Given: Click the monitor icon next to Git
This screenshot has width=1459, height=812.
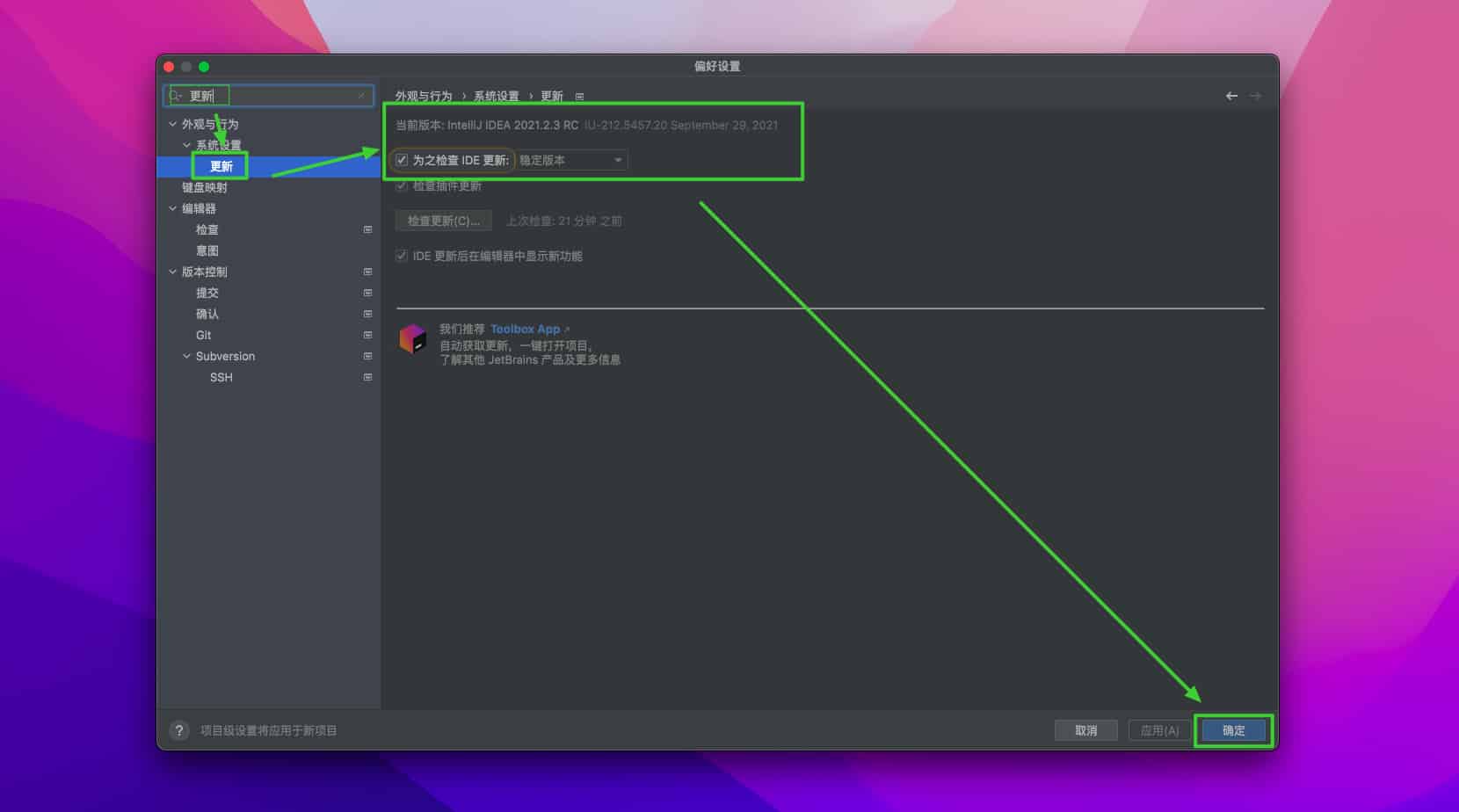Looking at the screenshot, I should (x=367, y=335).
